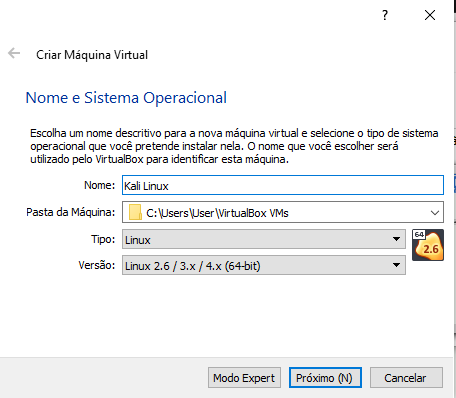This screenshot has height=398, width=456.
Task: Switch to Modo Expert
Action: [244, 378]
